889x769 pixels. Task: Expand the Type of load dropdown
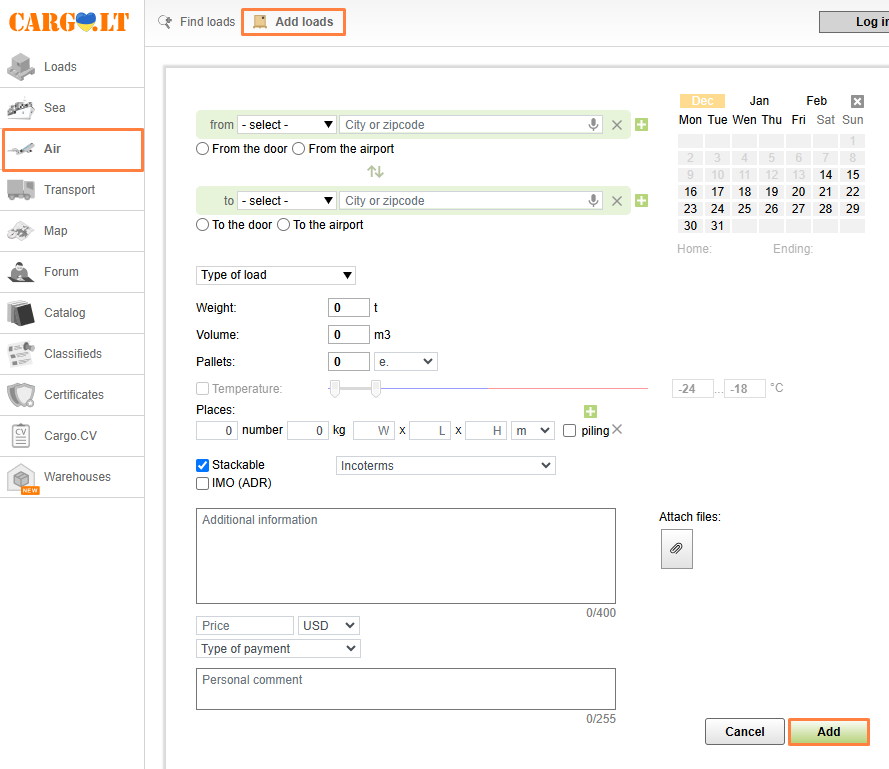coord(276,275)
